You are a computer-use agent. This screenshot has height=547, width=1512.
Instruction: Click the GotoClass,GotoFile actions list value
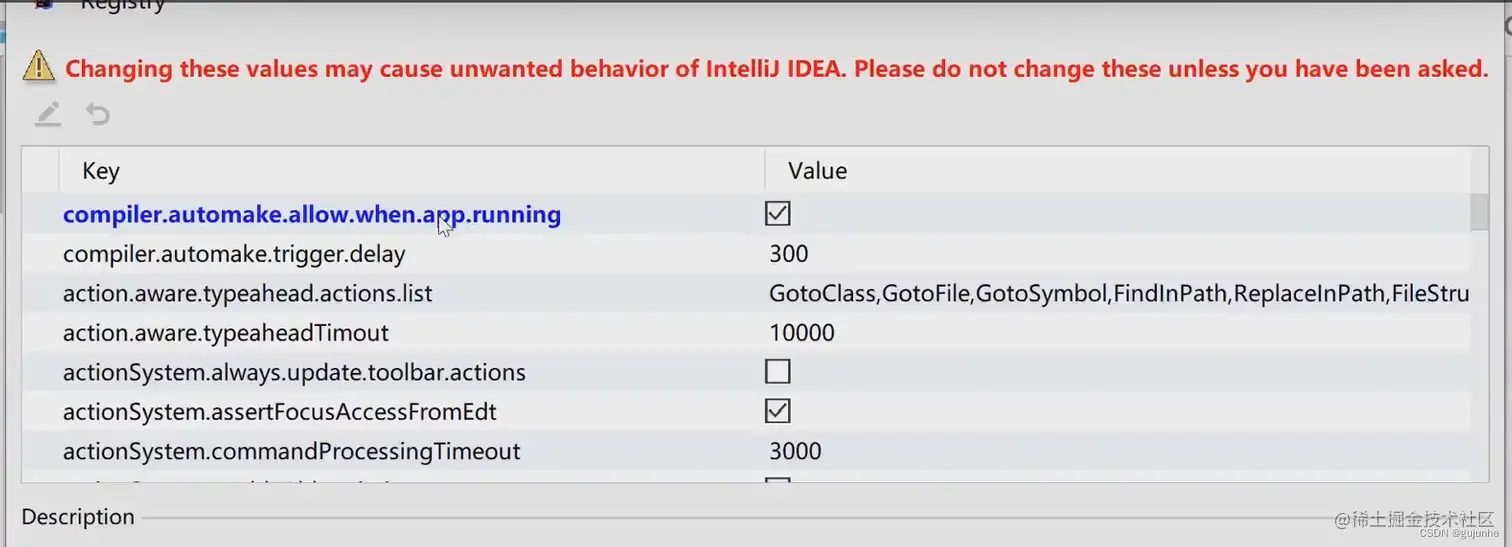pyautogui.click(x=1118, y=294)
